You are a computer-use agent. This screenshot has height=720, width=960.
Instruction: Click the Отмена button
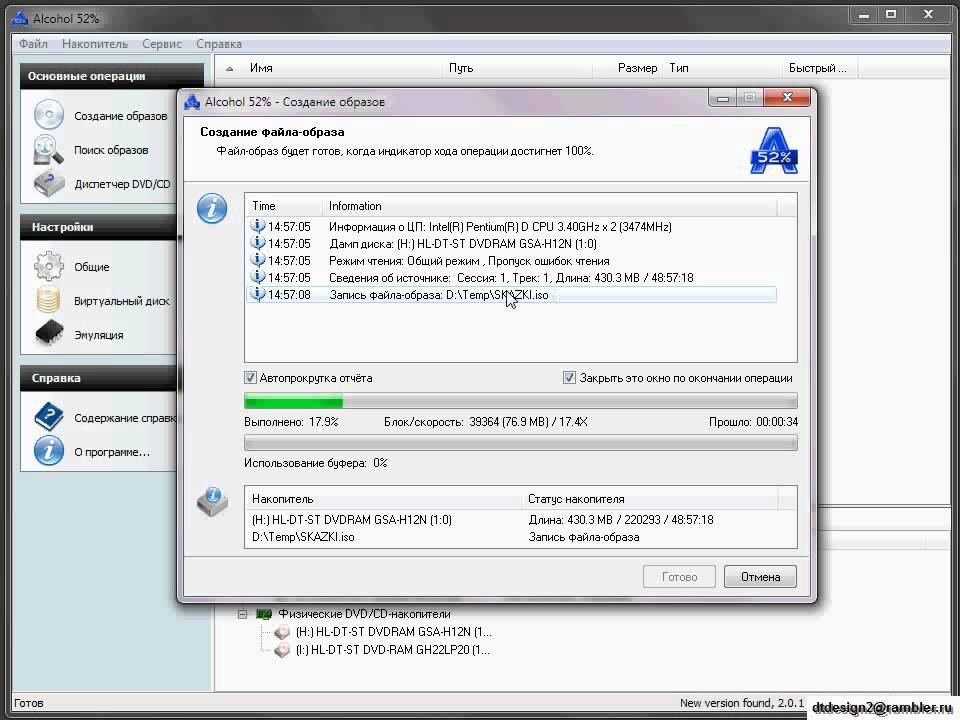click(760, 577)
